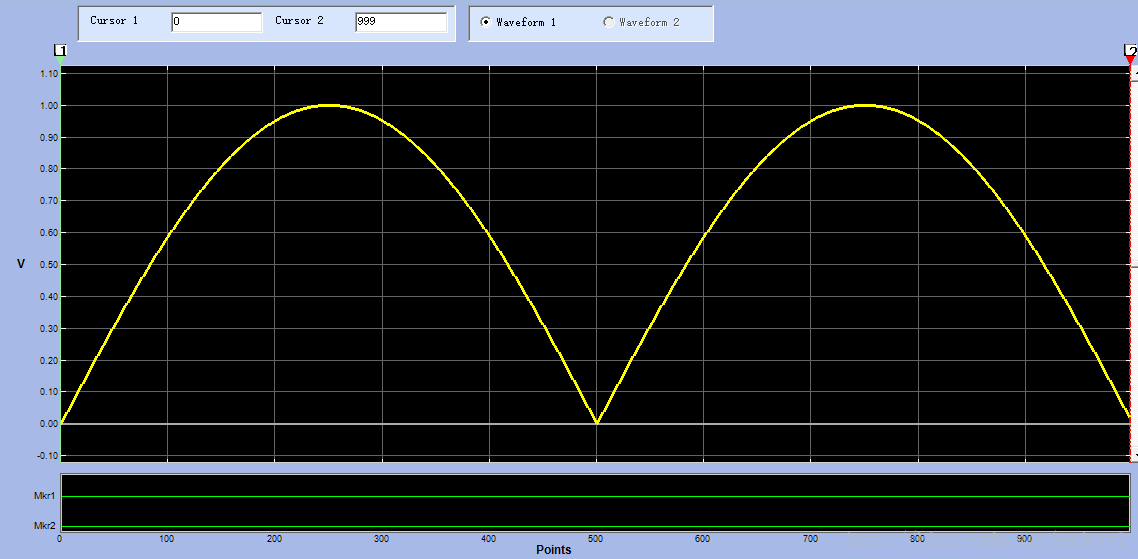The height and width of the screenshot is (559, 1138).
Task: Click the V axis label
Action: (x=21, y=264)
